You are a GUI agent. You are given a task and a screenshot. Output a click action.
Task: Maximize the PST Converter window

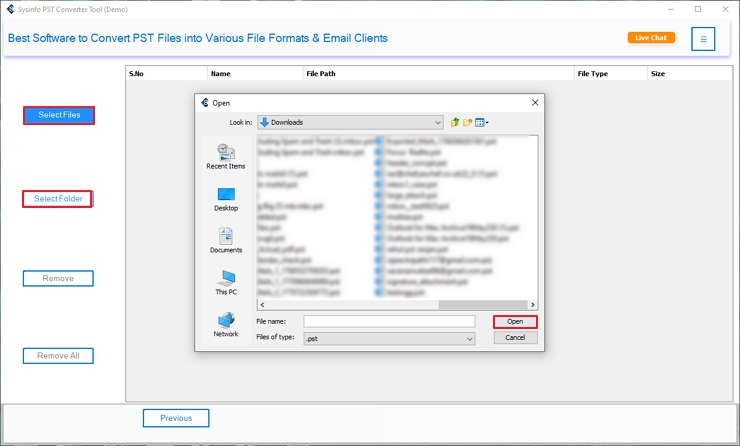coord(698,9)
